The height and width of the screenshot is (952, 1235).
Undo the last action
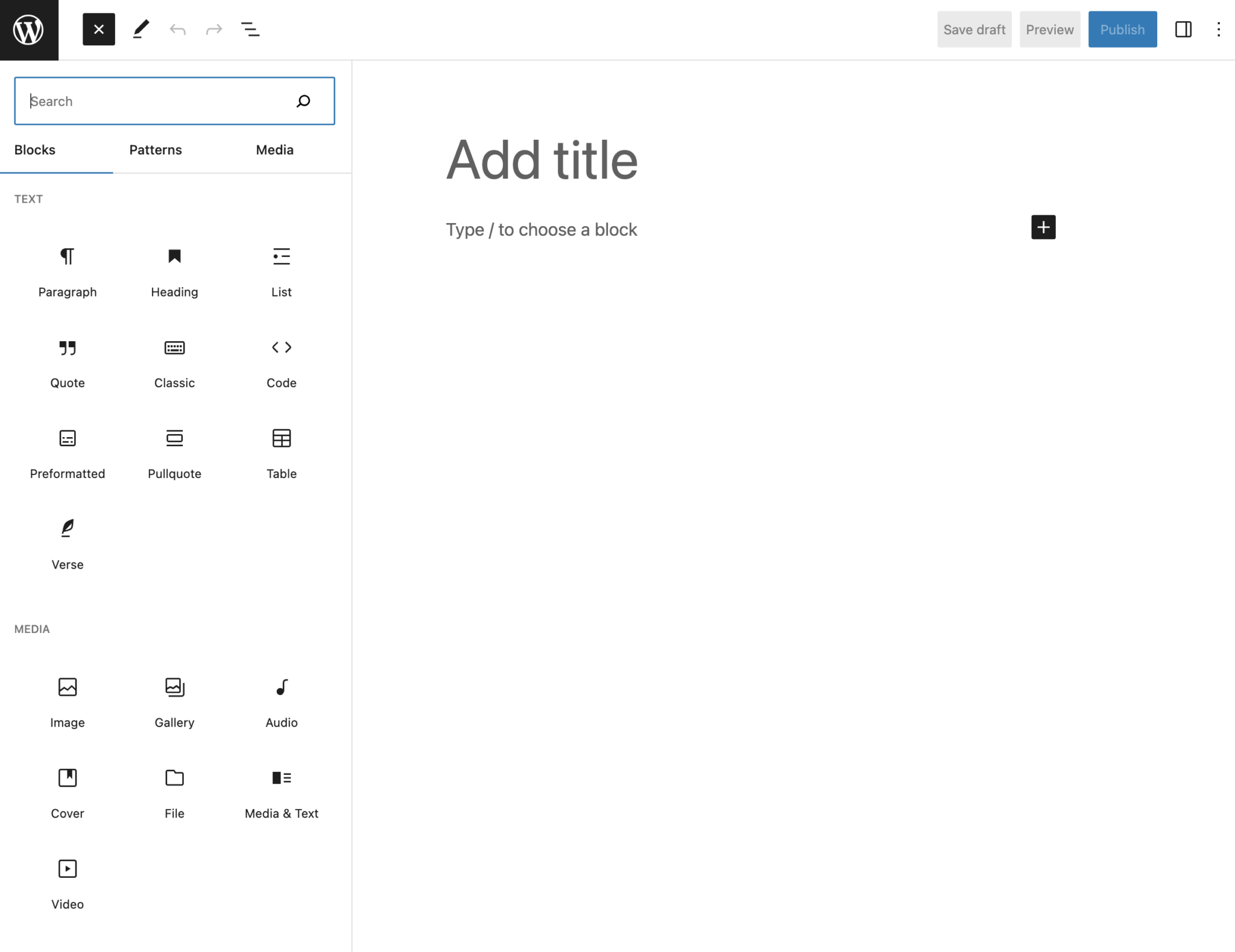177,29
